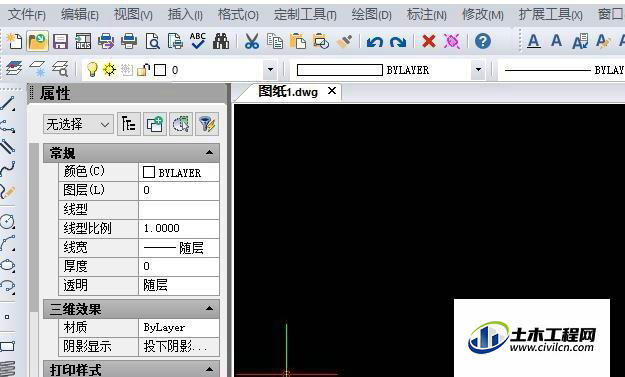The width and height of the screenshot is (625, 377).
Task: Toggle layer freeze sun icon
Action: [109, 70]
